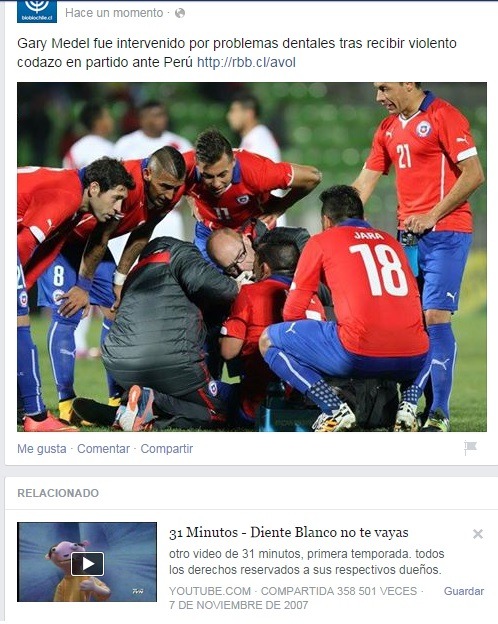Dismiss the related video with X
Screen dimensions: 498x624
(x=478, y=534)
